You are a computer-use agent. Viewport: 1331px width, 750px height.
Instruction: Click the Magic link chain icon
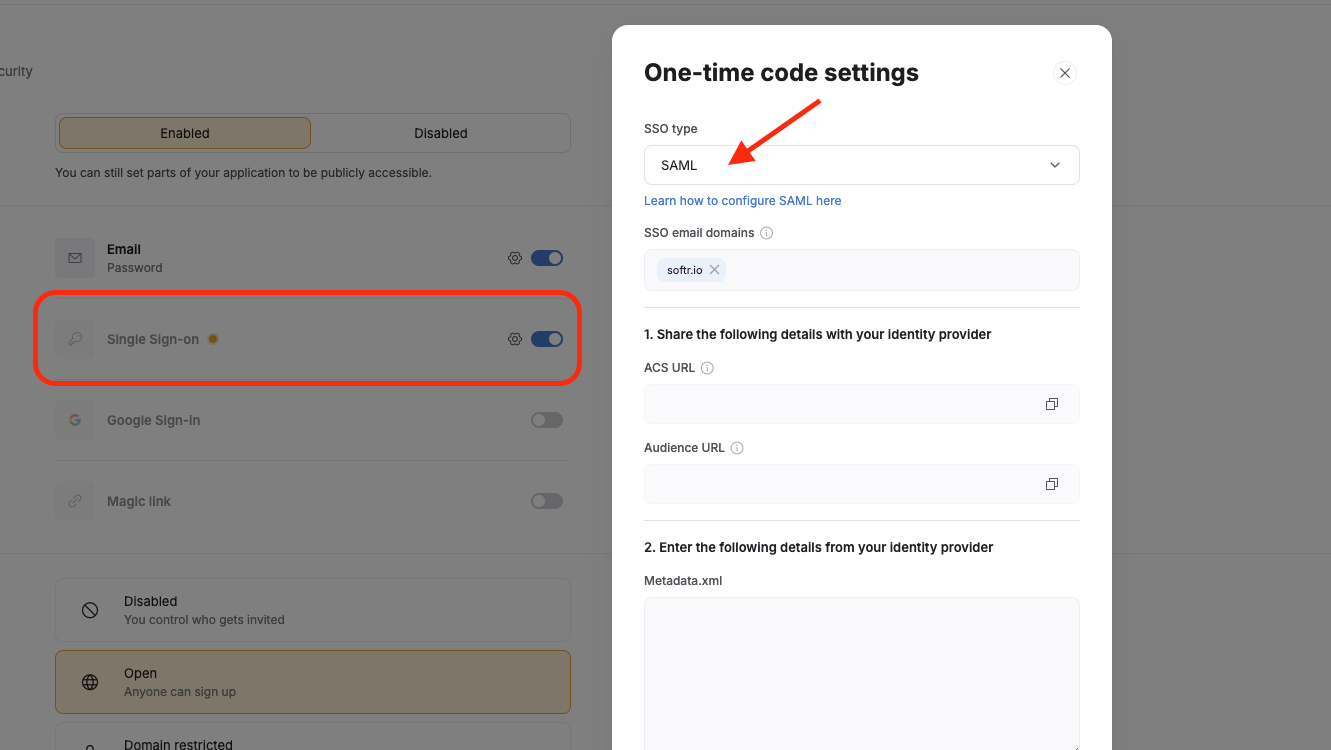pyautogui.click(x=74, y=500)
